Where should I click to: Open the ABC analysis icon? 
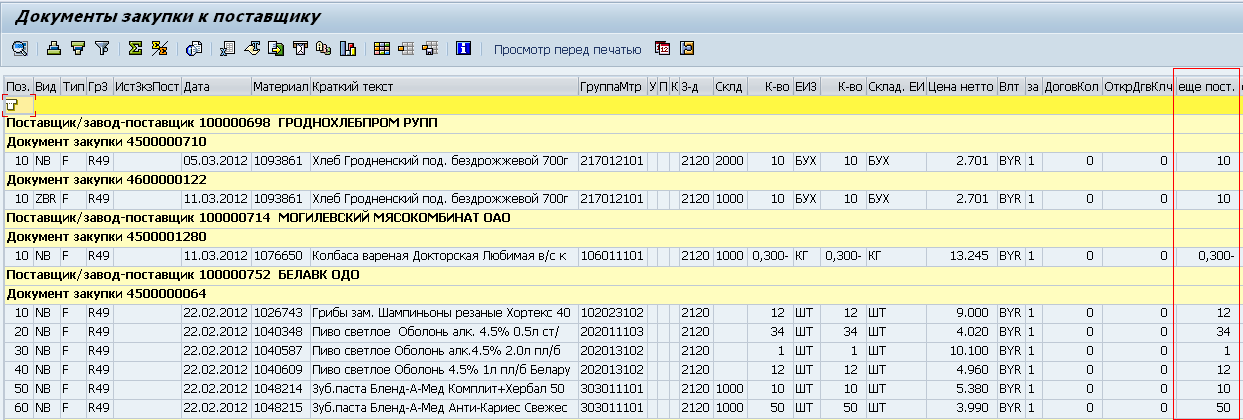click(x=324, y=48)
